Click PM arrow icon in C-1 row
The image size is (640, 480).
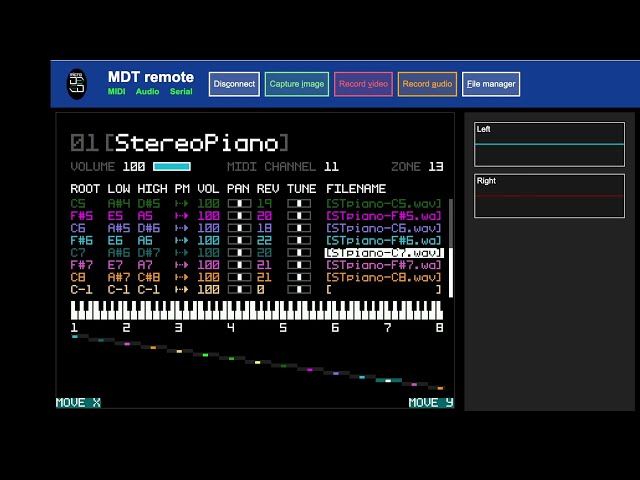182,289
